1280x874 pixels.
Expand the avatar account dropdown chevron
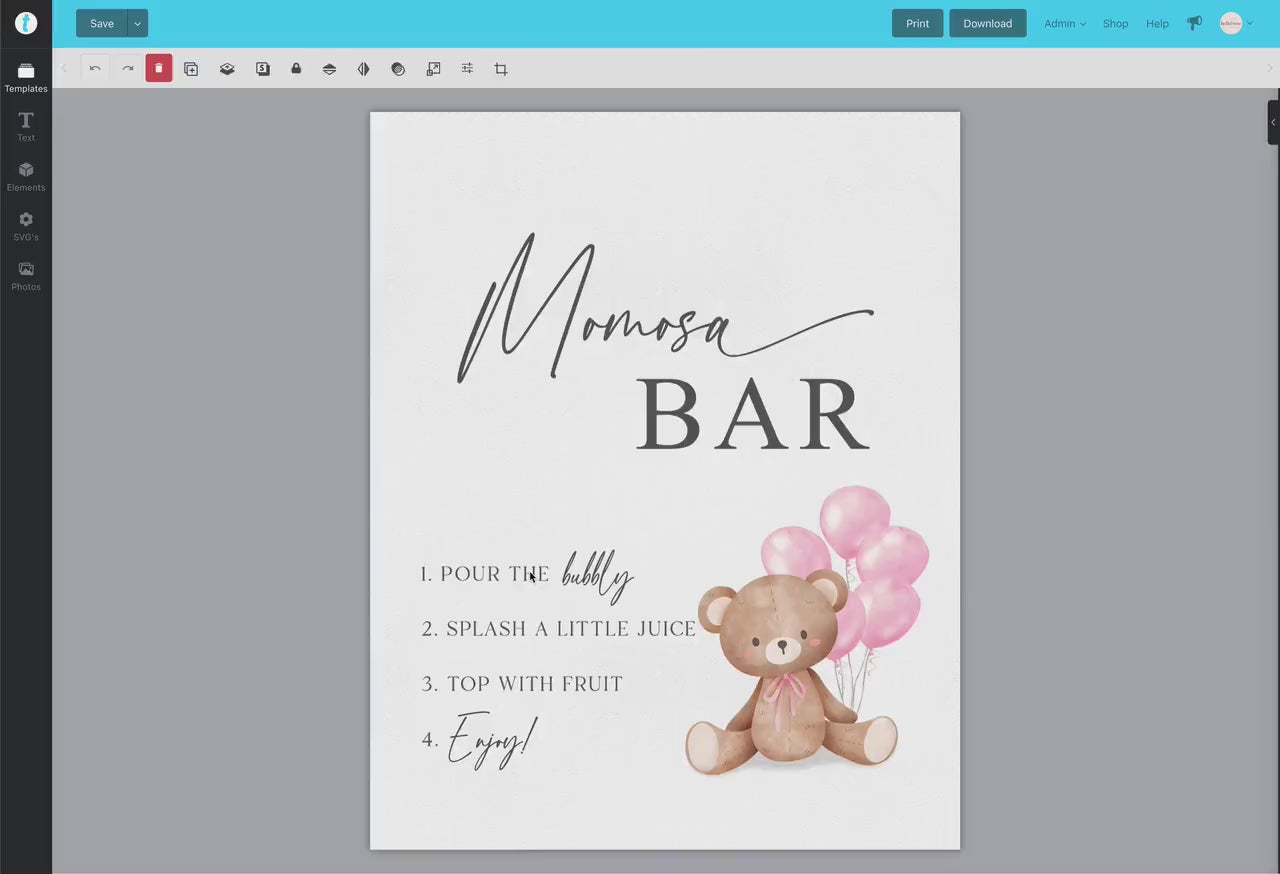point(1250,24)
